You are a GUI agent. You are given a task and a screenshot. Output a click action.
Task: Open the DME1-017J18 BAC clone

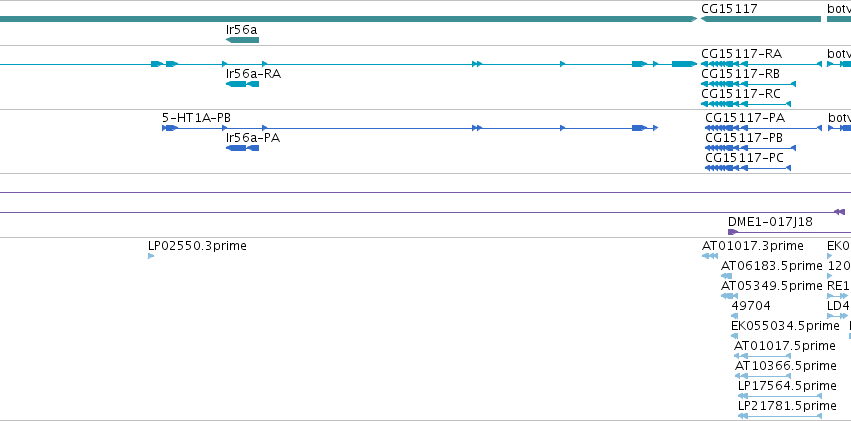click(789, 232)
